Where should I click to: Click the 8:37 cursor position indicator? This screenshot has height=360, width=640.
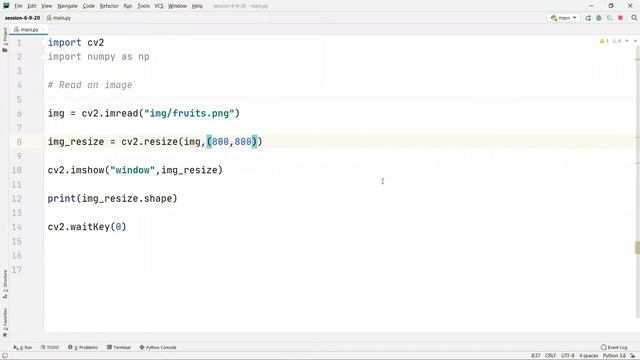pos(536,356)
